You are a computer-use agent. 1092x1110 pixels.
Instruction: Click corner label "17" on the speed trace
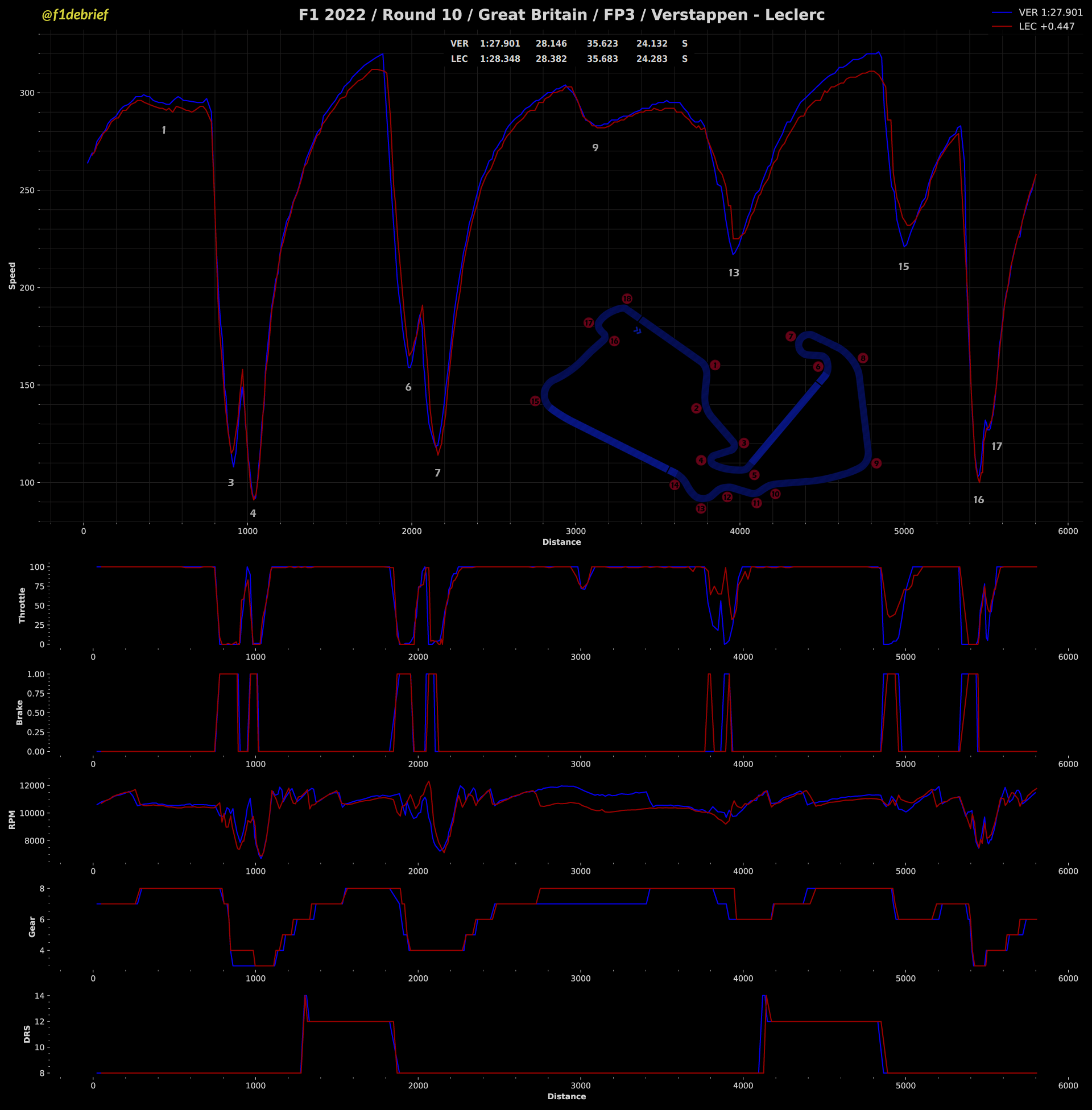click(x=997, y=446)
